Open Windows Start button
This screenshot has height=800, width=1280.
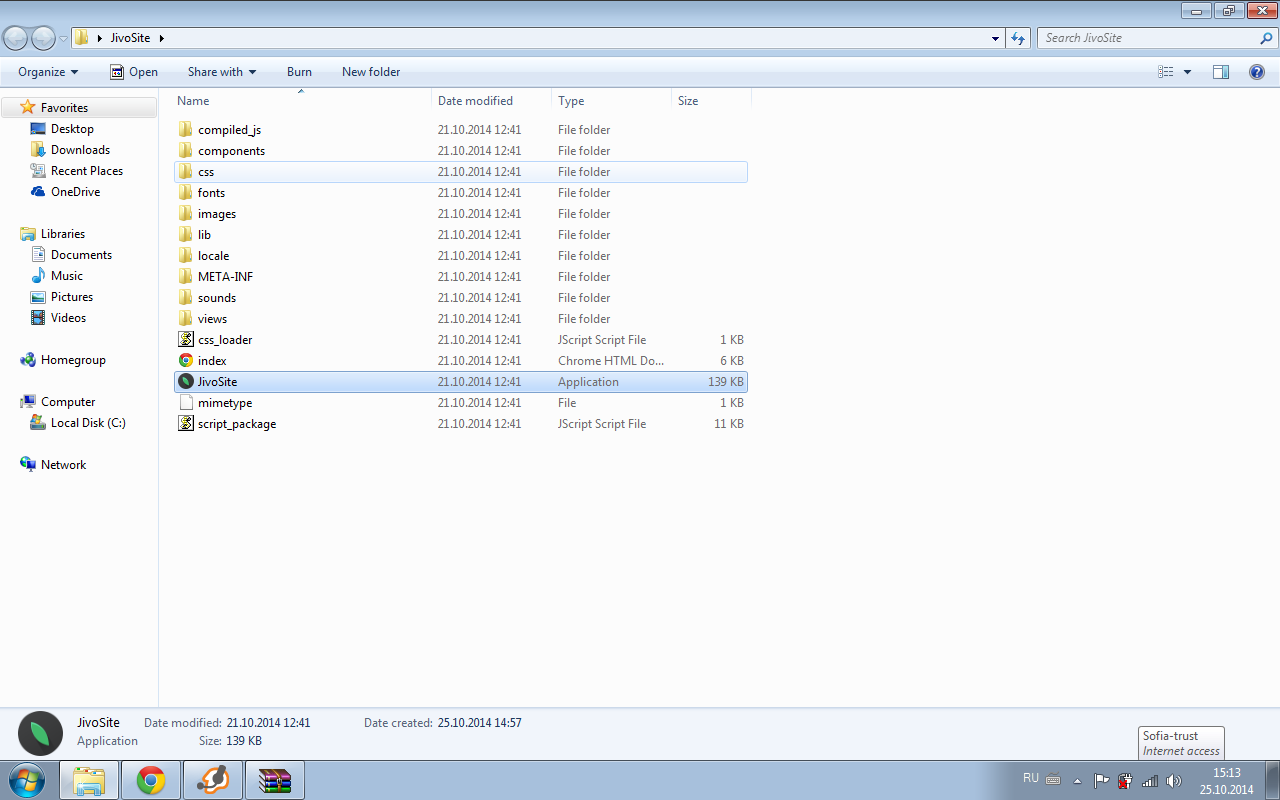[x=27, y=779]
